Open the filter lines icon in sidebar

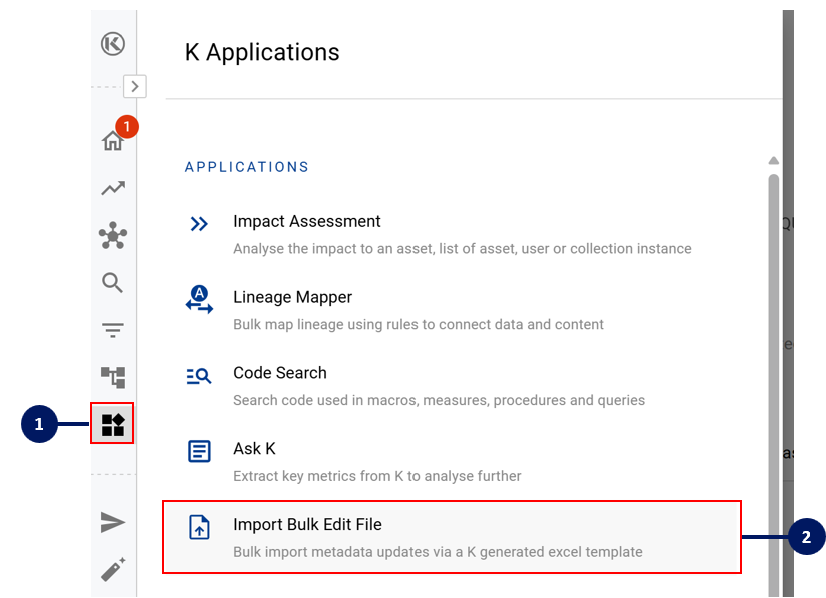pyautogui.click(x=113, y=331)
